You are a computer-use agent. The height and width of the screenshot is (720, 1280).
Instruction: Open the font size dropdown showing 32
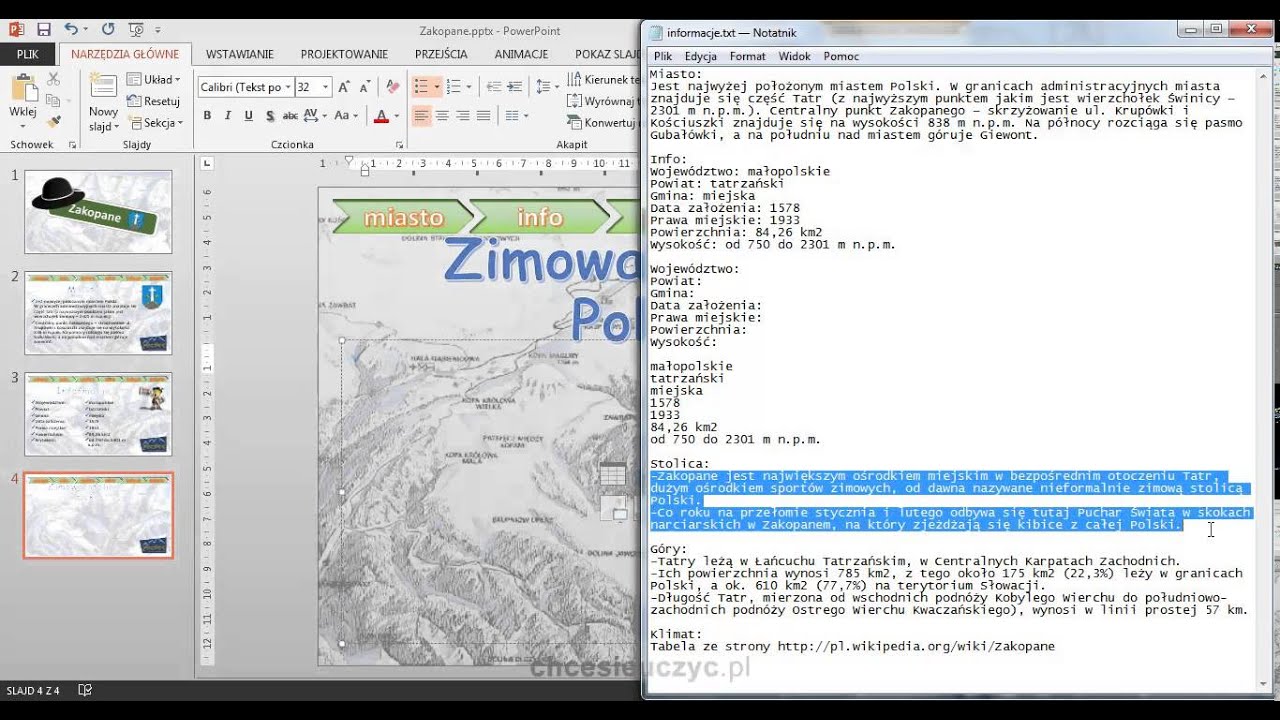click(x=325, y=87)
